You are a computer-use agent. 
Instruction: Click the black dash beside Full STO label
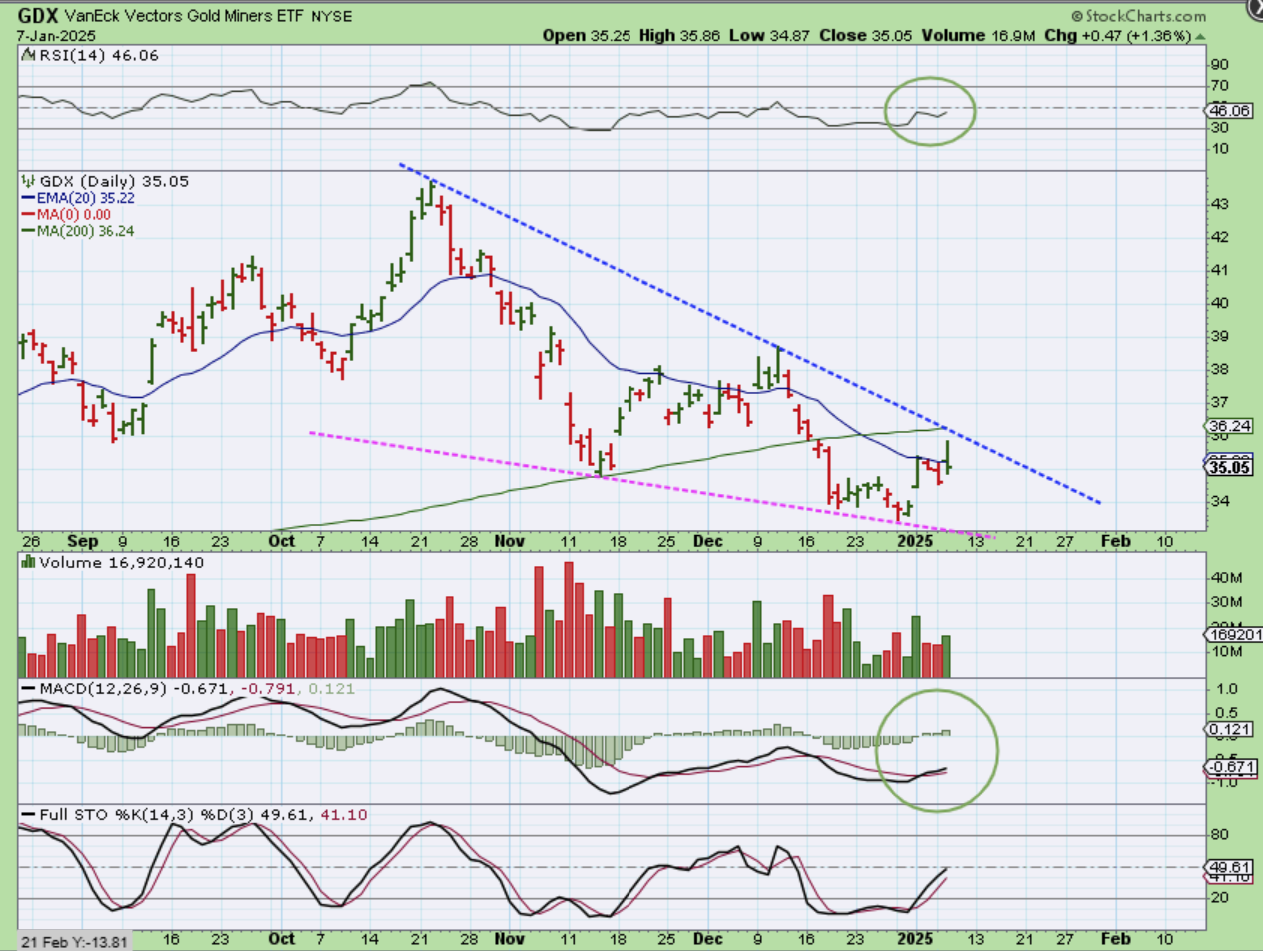pyautogui.click(x=27, y=815)
